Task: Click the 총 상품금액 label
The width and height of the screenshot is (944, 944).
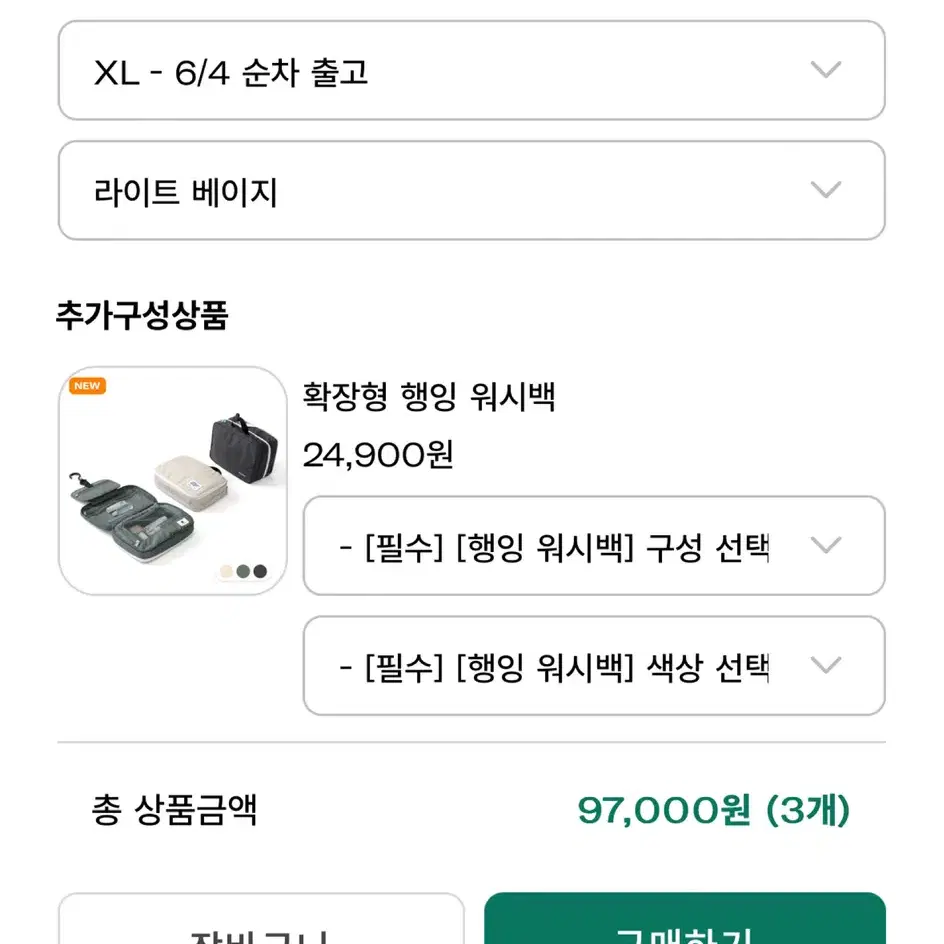Action: click(x=174, y=810)
